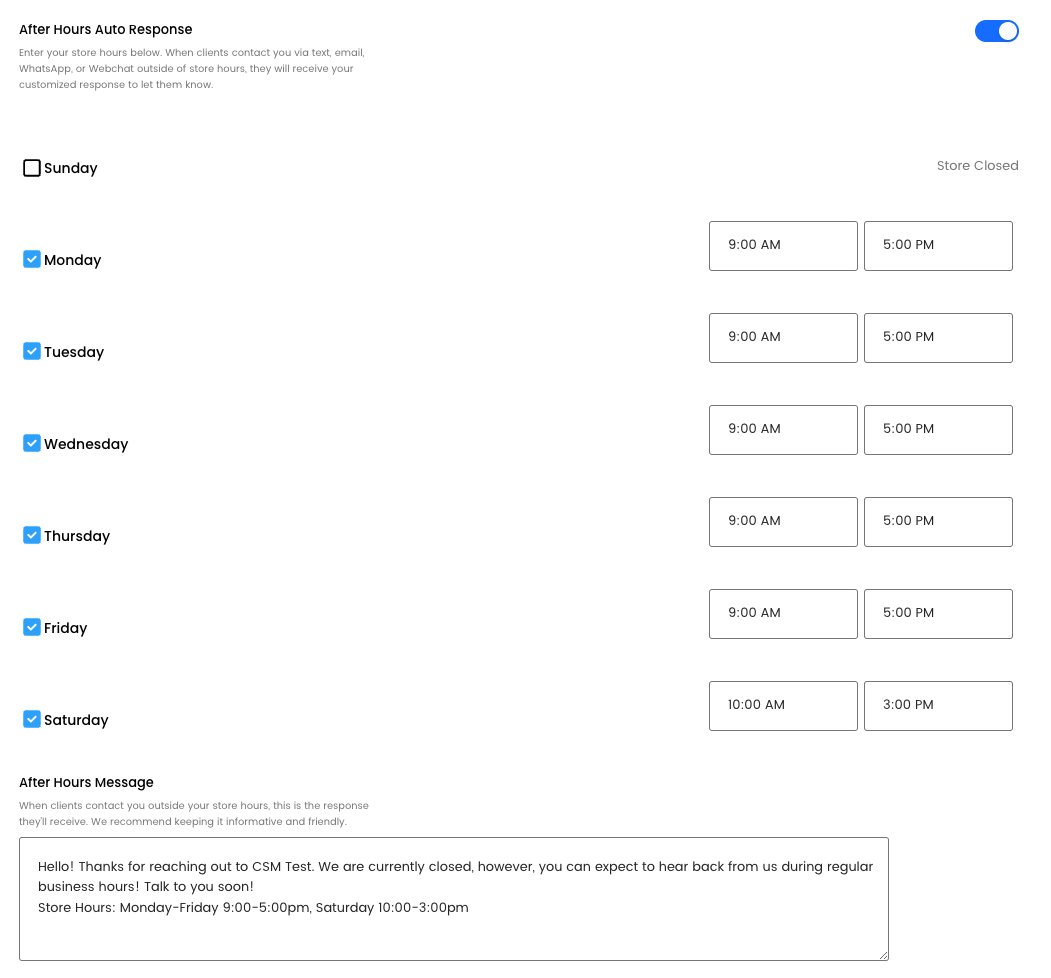Uncheck the Thursday checkbox

32,535
